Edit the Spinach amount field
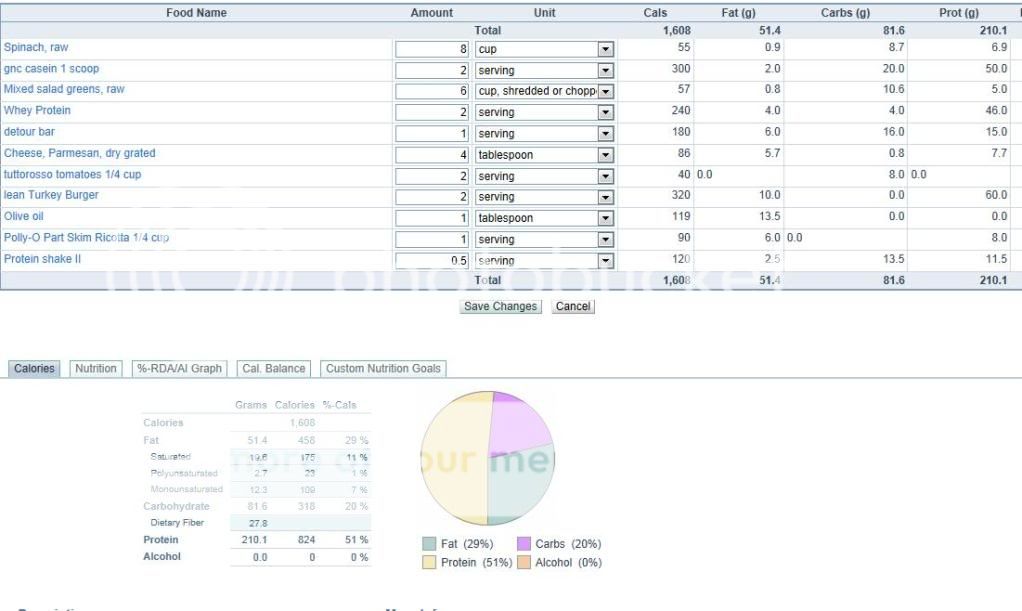1022x611 pixels. tap(432, 49)
